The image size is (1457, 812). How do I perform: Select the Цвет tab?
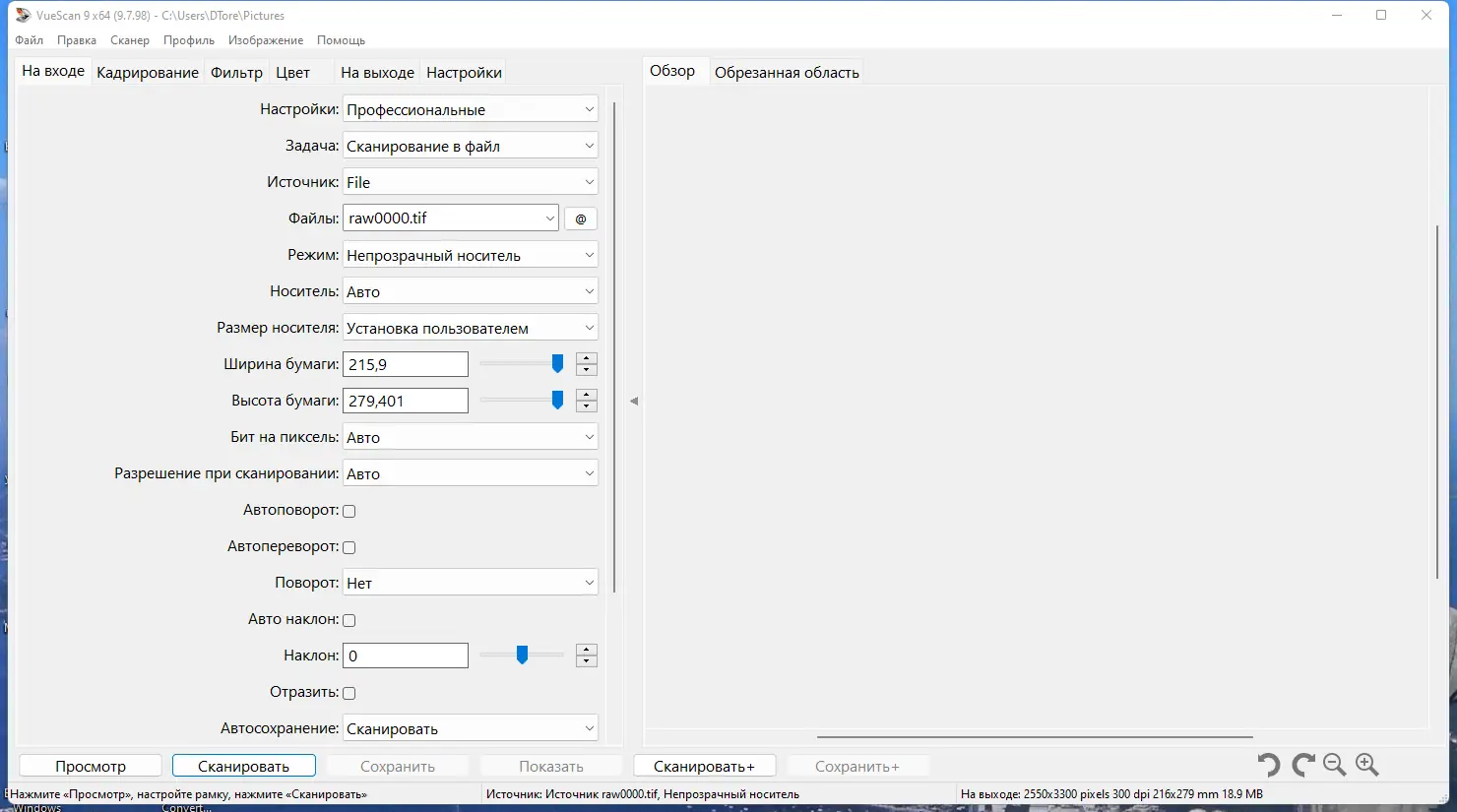293,73
